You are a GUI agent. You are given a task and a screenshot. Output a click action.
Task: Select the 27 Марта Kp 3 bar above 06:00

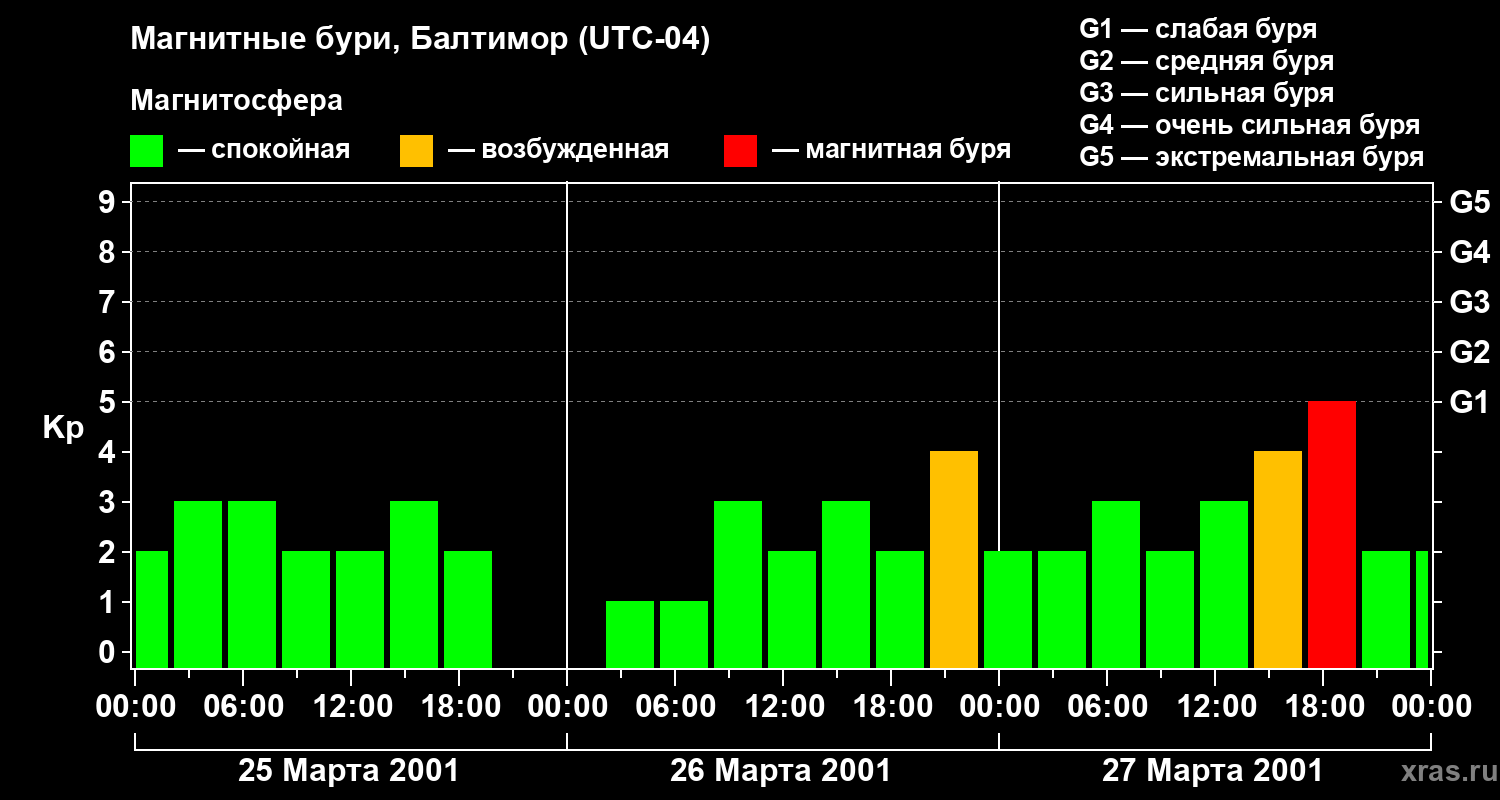(1116, 585)
